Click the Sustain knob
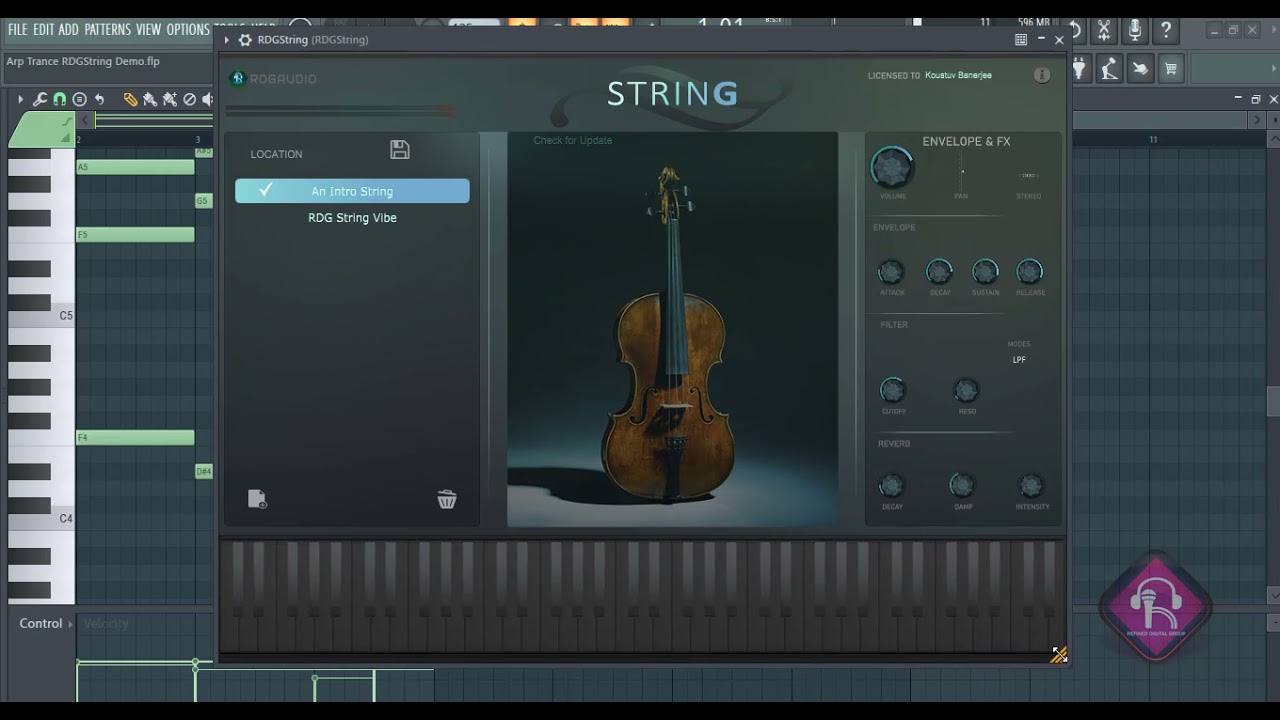Viewport: 1280px width, 720px height. pyautogui.click(x=985, y=271)
